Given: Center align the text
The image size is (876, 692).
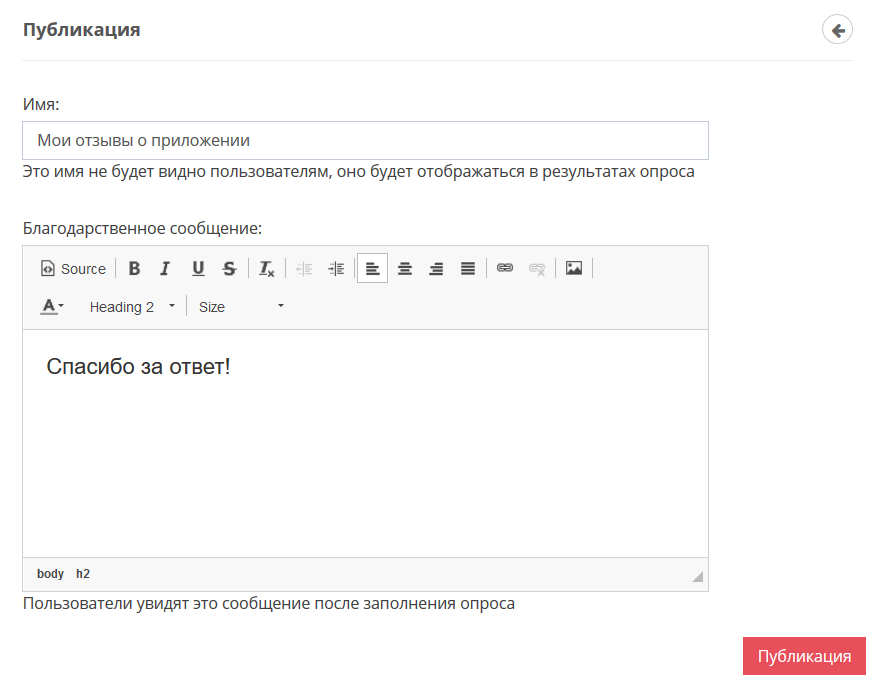Looking at the screenshot, I should pyautogui.click(x=404, y=269).
